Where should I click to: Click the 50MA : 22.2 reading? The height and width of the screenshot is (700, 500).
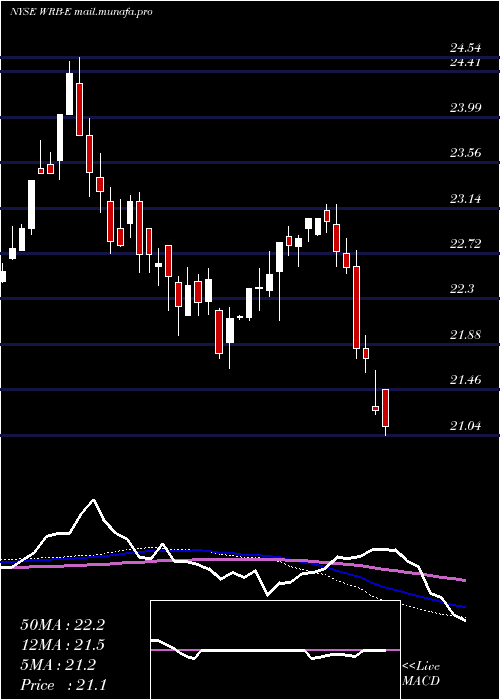[x=62, y=625]
